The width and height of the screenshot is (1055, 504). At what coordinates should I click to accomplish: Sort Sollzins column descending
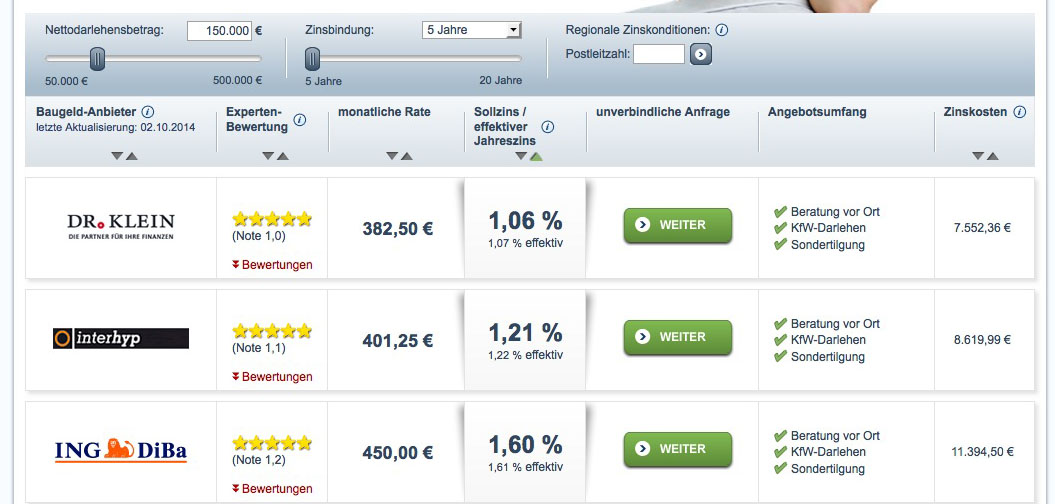click(521, 156)
